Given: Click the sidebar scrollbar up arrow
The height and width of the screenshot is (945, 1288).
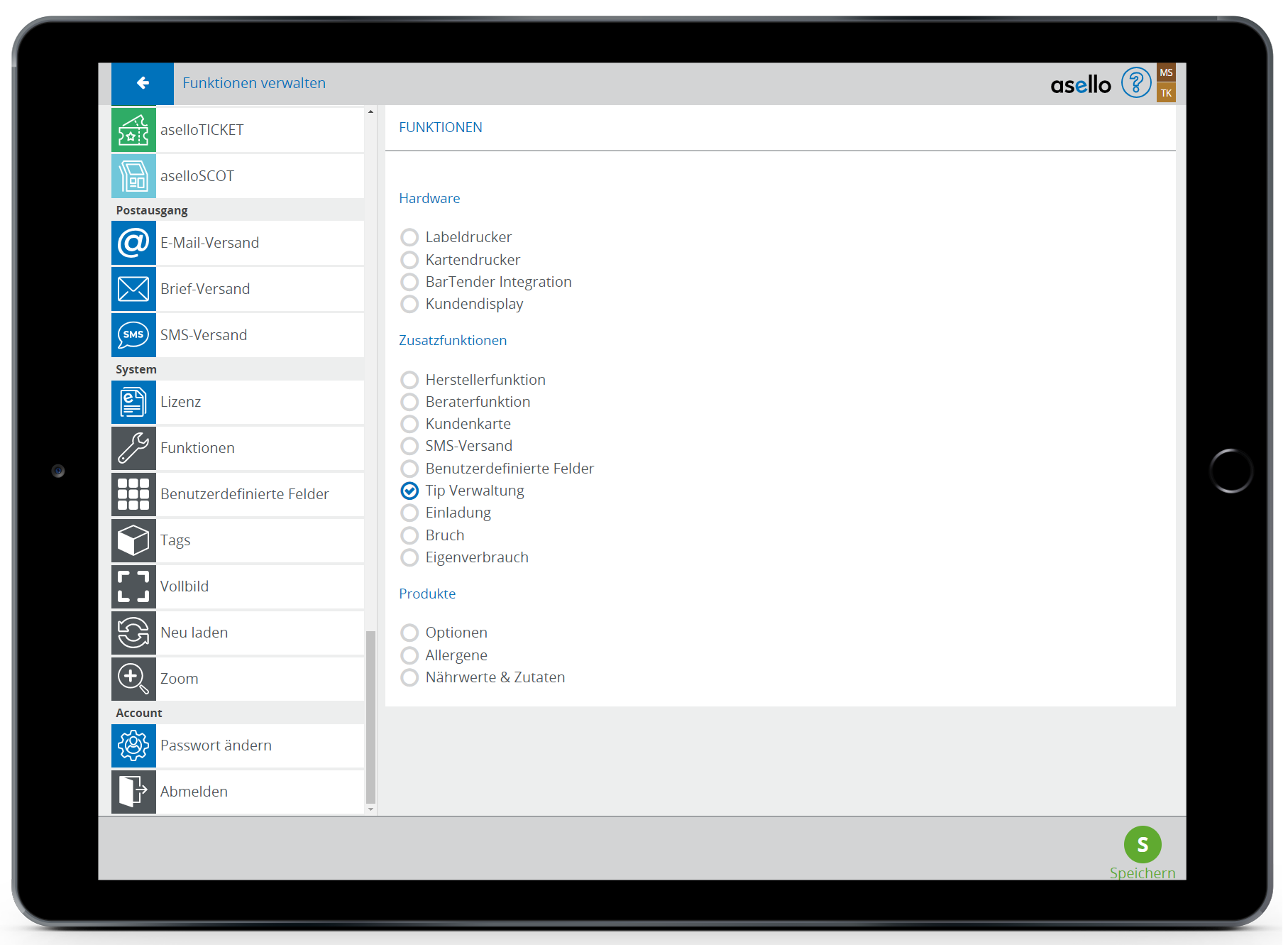Looking at the screenshot, I should (370, 112).
